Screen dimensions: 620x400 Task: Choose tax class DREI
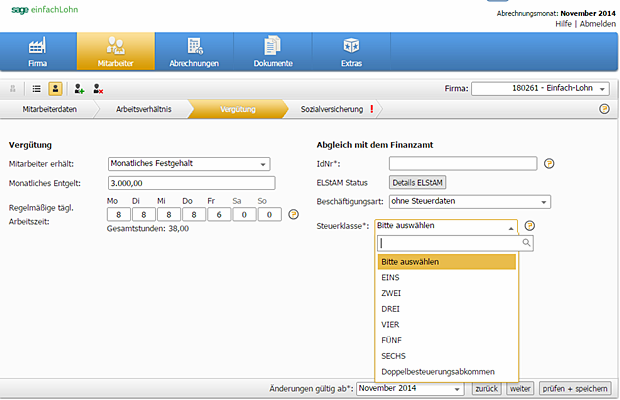pos(447,309)
